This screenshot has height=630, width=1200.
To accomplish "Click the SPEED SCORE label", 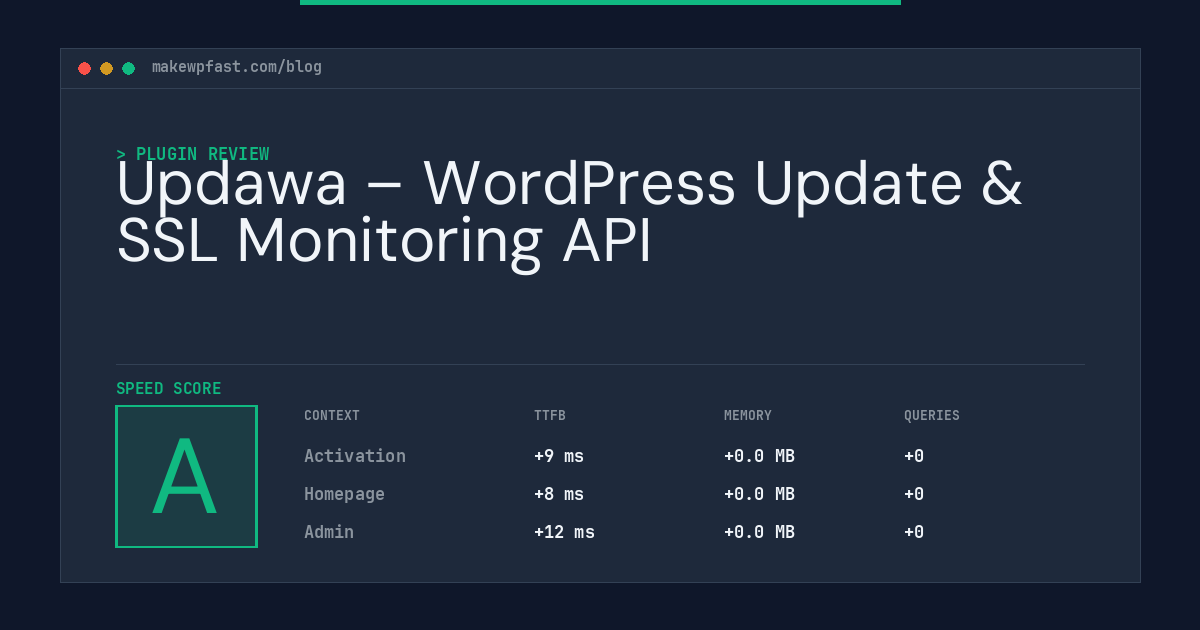I will (x=169, y=389).
